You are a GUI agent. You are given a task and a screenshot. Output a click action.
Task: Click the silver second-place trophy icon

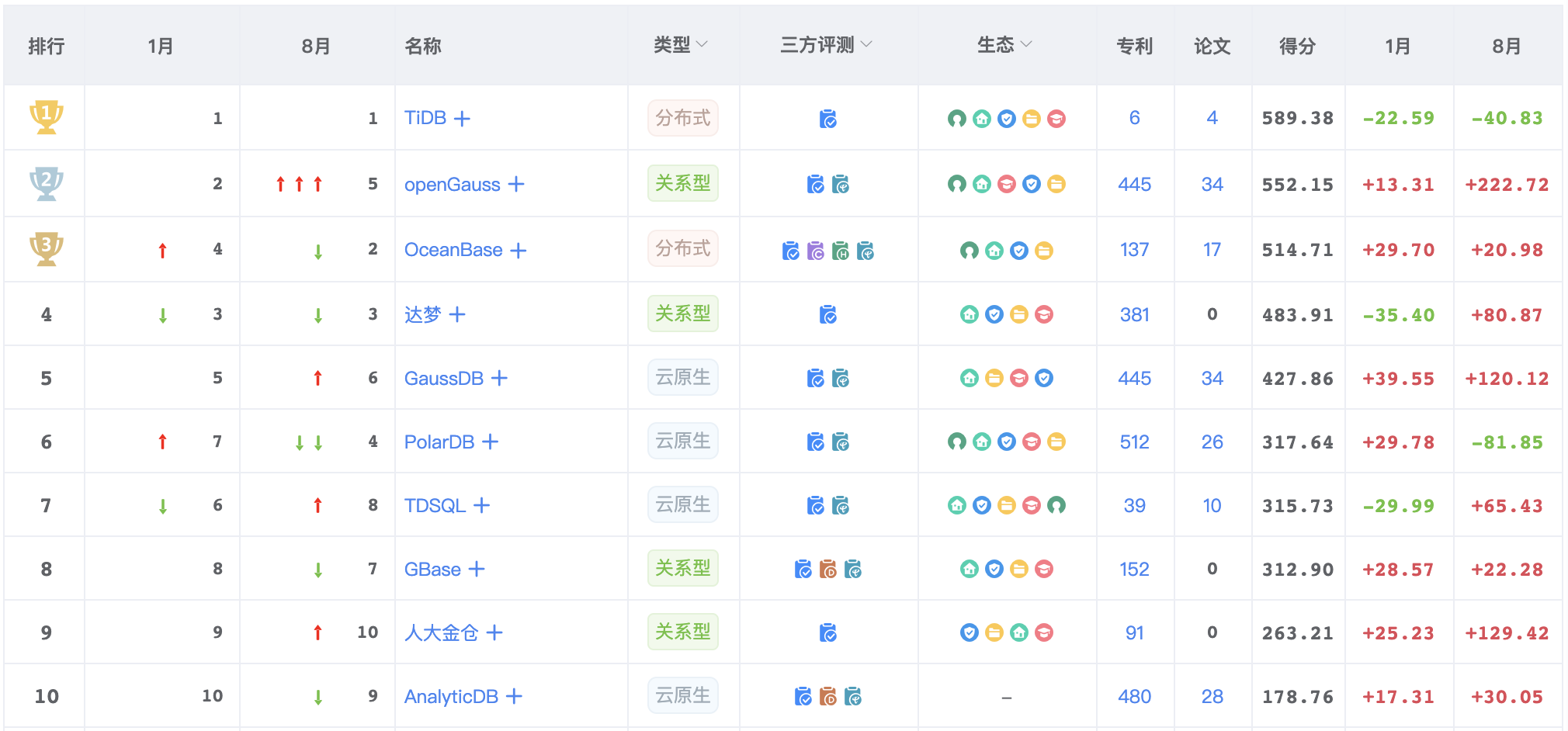click(46, 184)
